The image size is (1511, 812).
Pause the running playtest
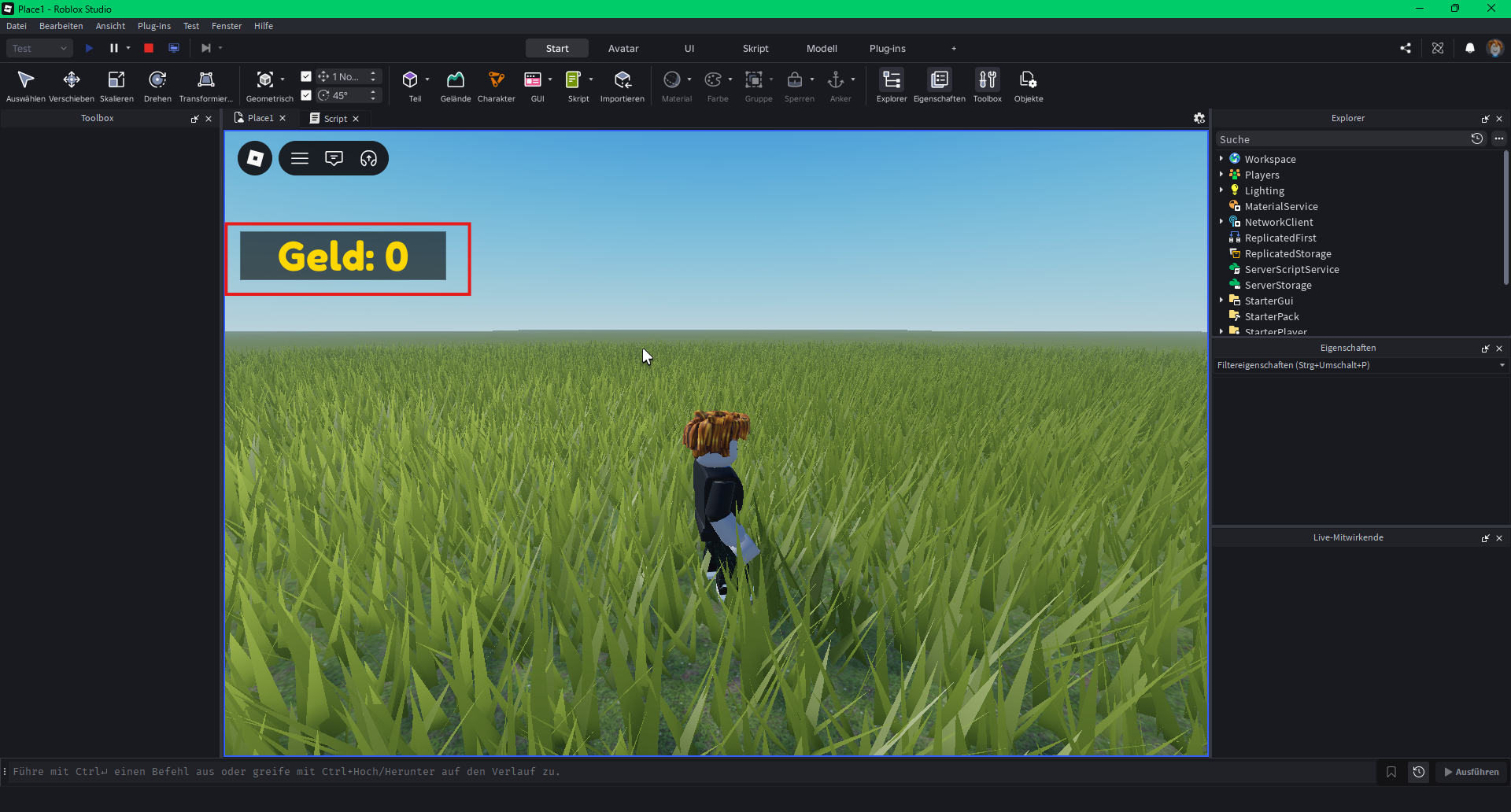(x=114, y=48)
